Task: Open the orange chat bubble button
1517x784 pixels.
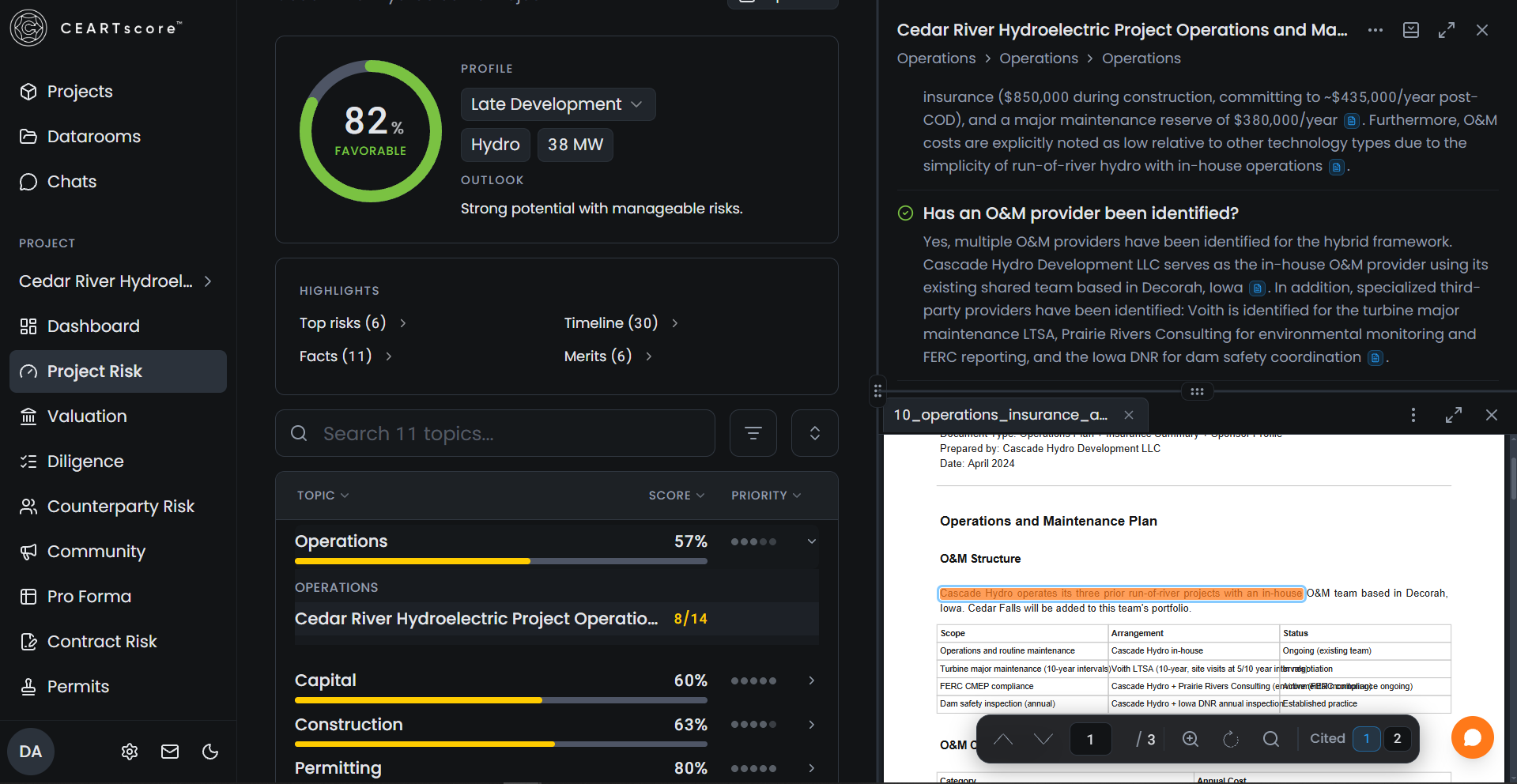Action: point(1473,737)
